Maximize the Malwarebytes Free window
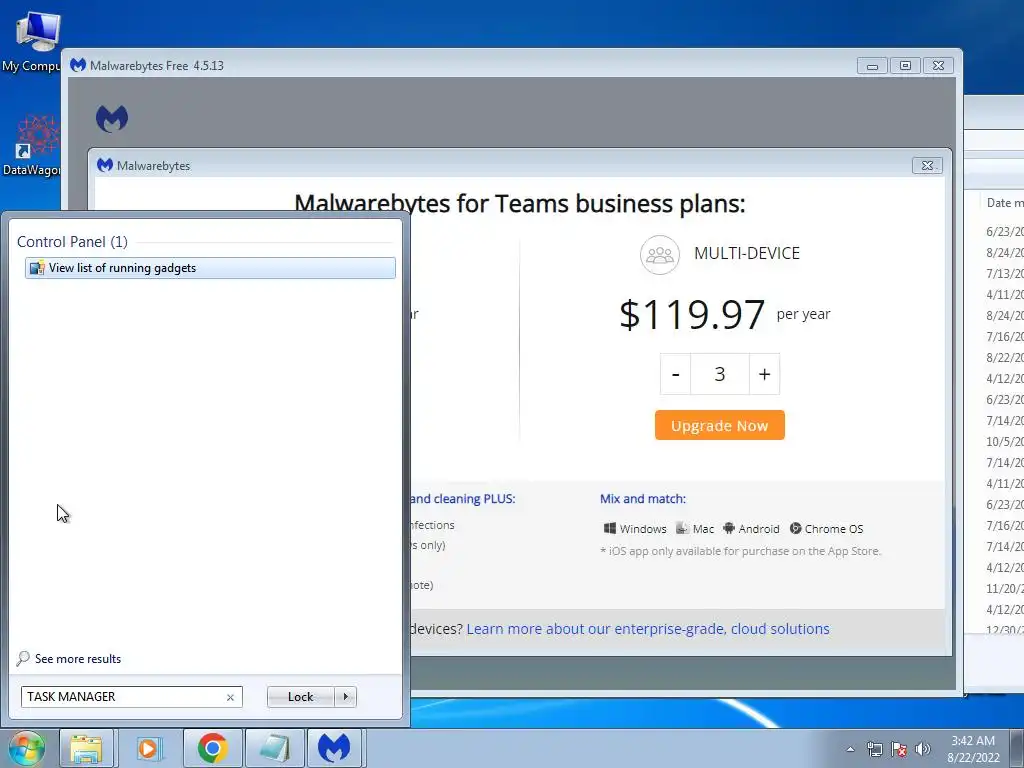This screenshot has width=1024, height=768. 905,66
